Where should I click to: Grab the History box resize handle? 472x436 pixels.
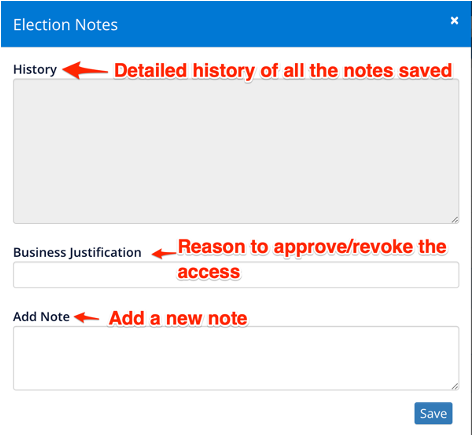click(455, 220)
